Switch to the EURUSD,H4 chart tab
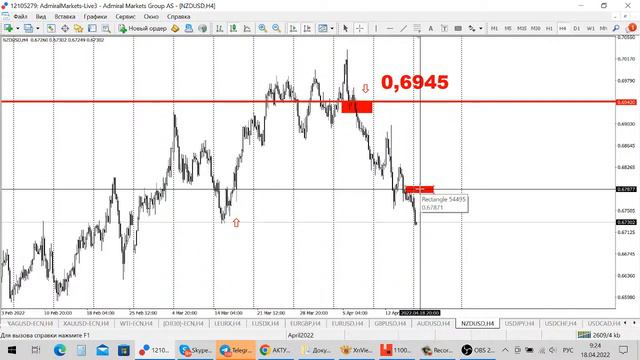Viewport: 640px width, 360px height. tap(347, 323)
